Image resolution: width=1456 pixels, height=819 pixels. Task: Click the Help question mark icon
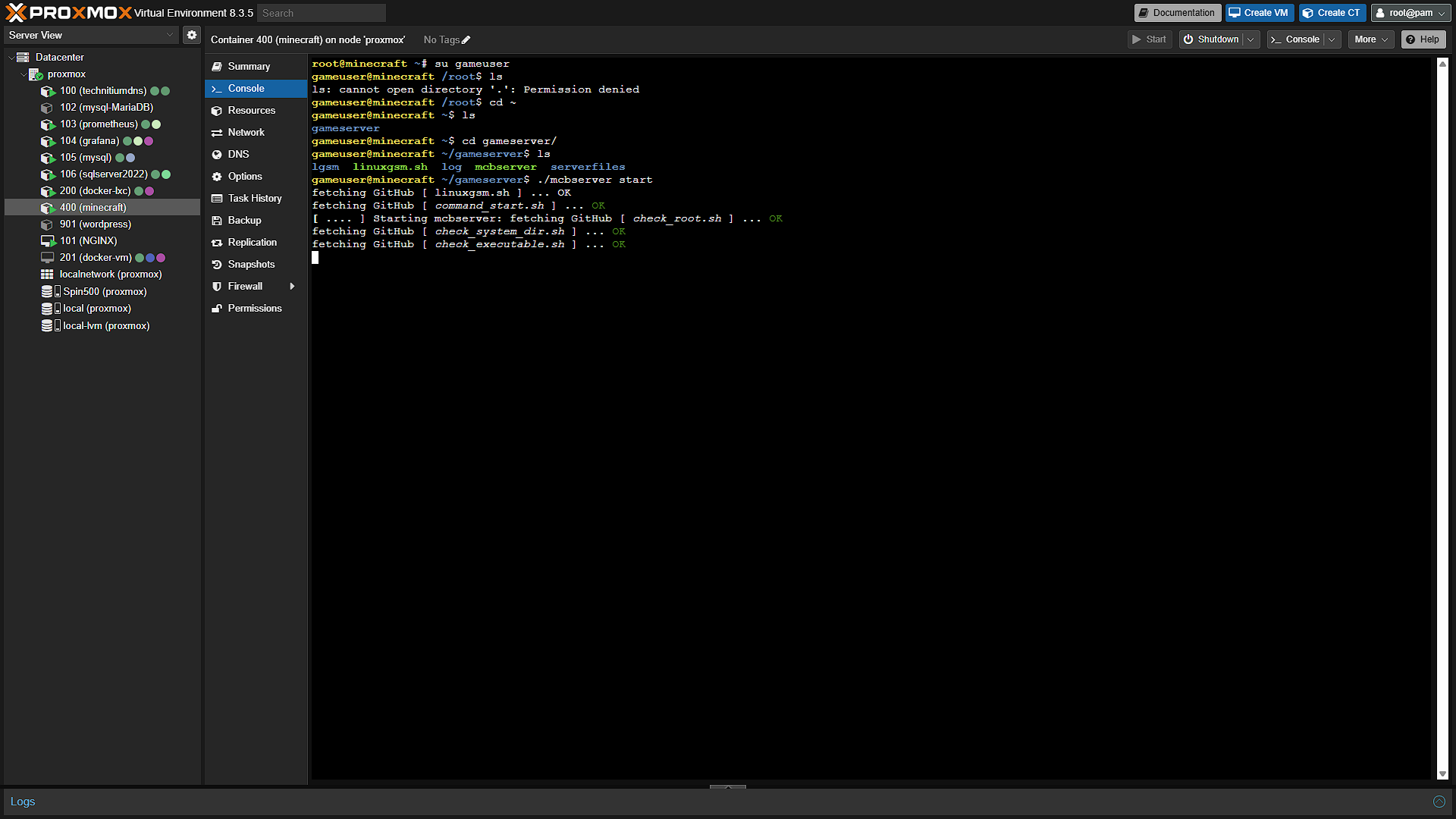1410,39
